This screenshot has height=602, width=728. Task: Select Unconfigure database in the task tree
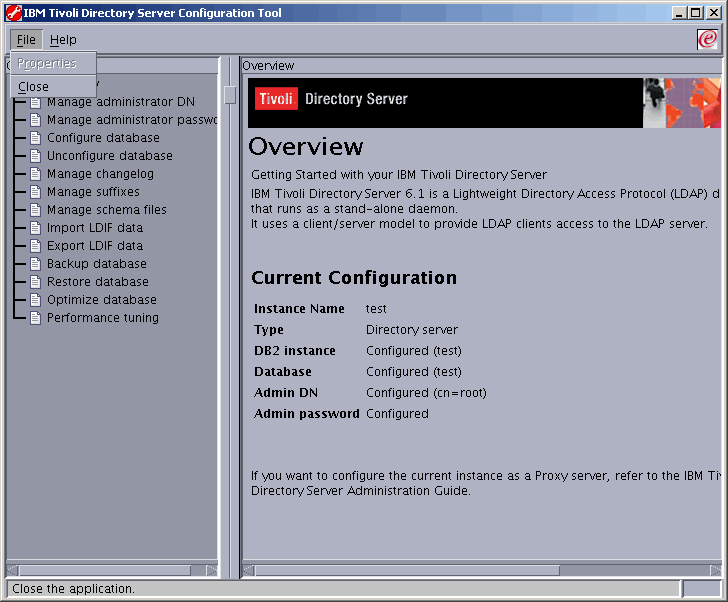pos(109,156)
